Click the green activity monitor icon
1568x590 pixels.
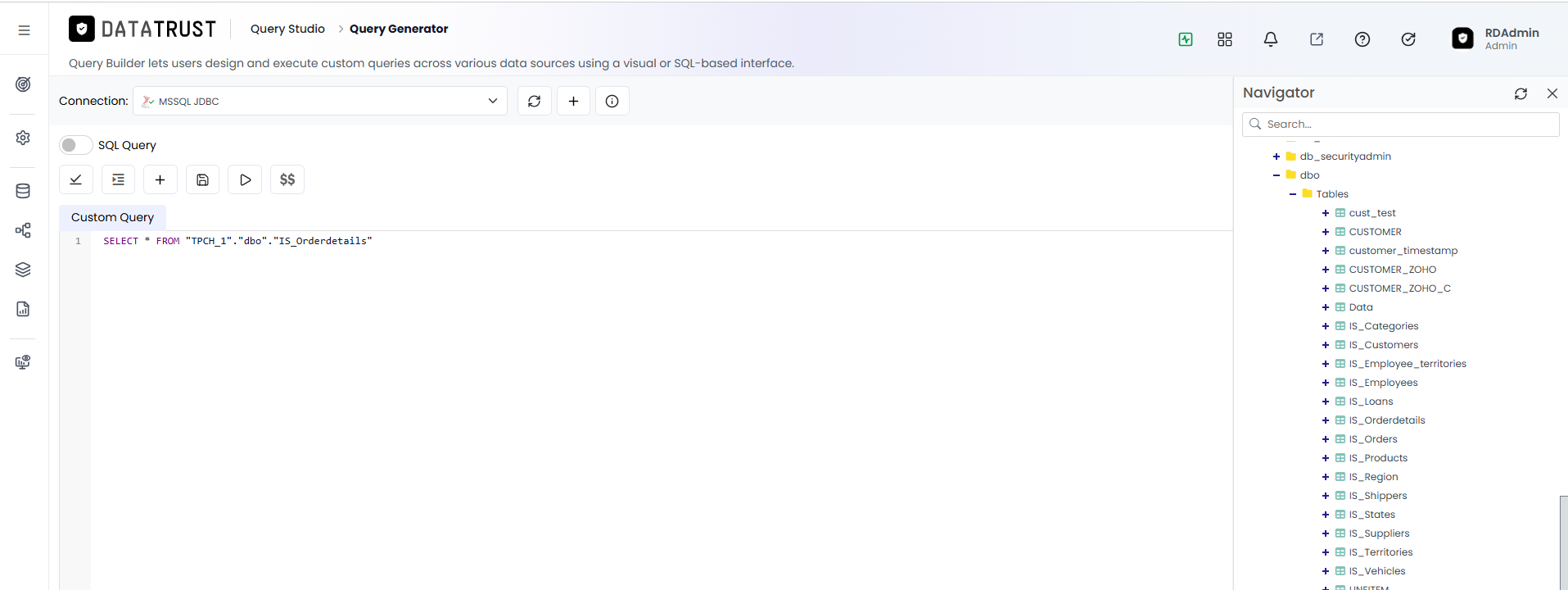1186,39
